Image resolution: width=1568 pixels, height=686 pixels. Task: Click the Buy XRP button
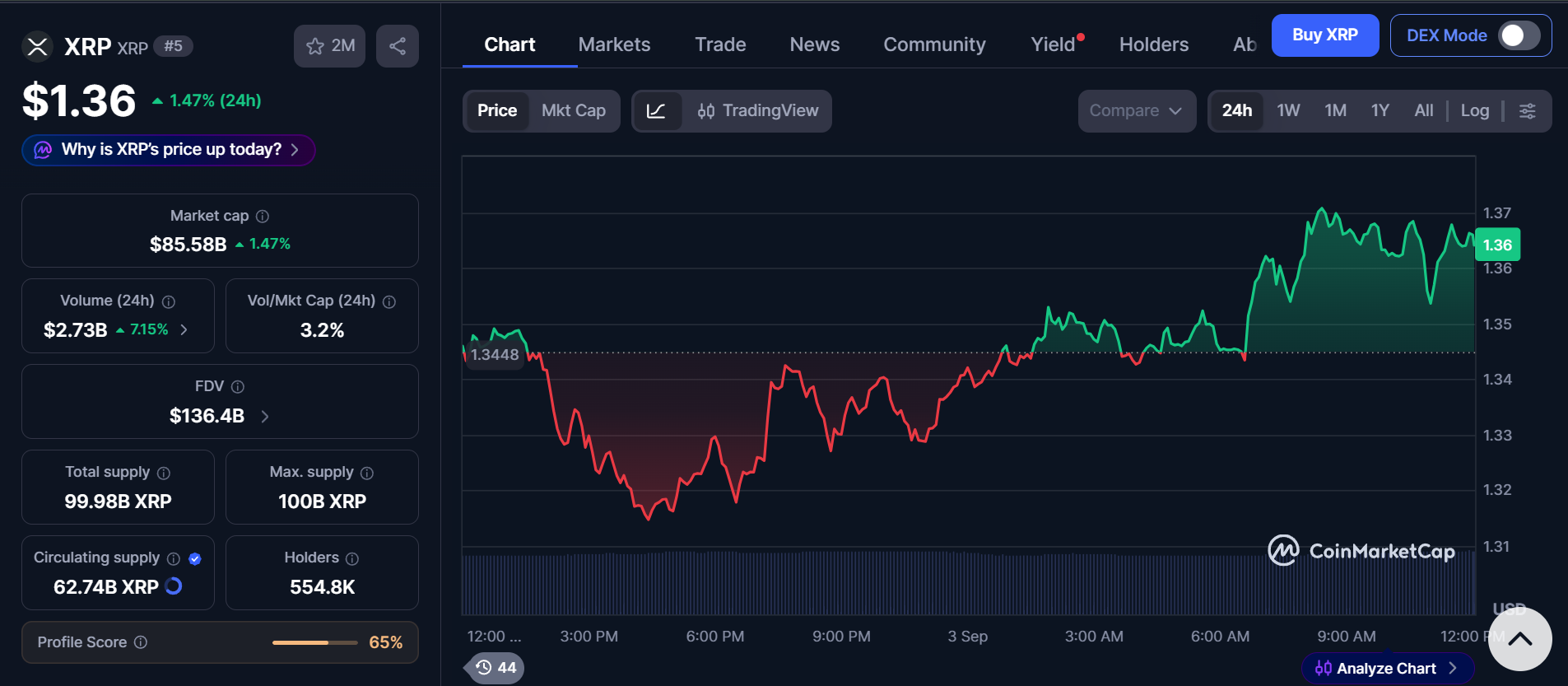pos(1325,35)
